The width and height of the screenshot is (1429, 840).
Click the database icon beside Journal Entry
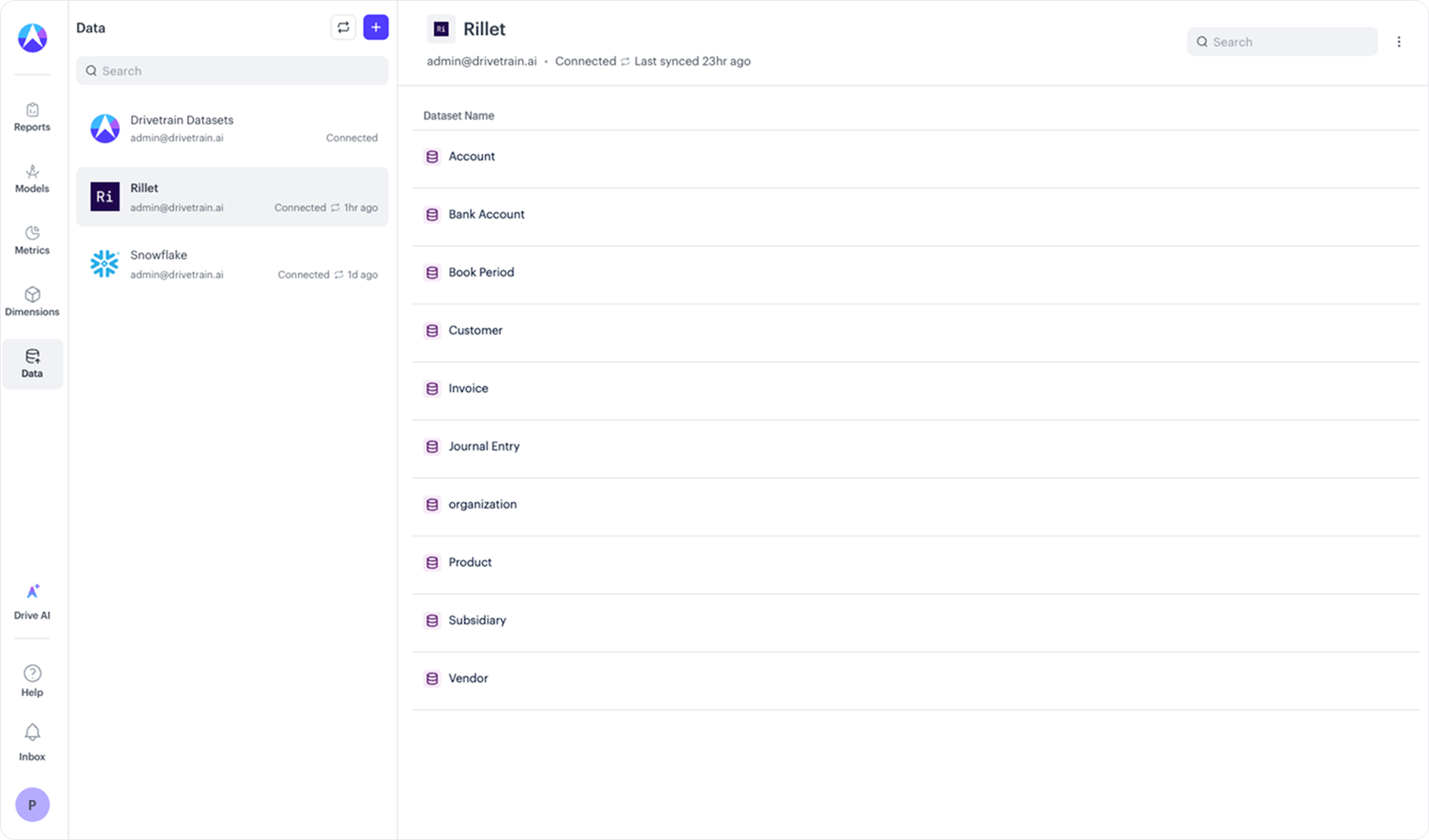432,447
